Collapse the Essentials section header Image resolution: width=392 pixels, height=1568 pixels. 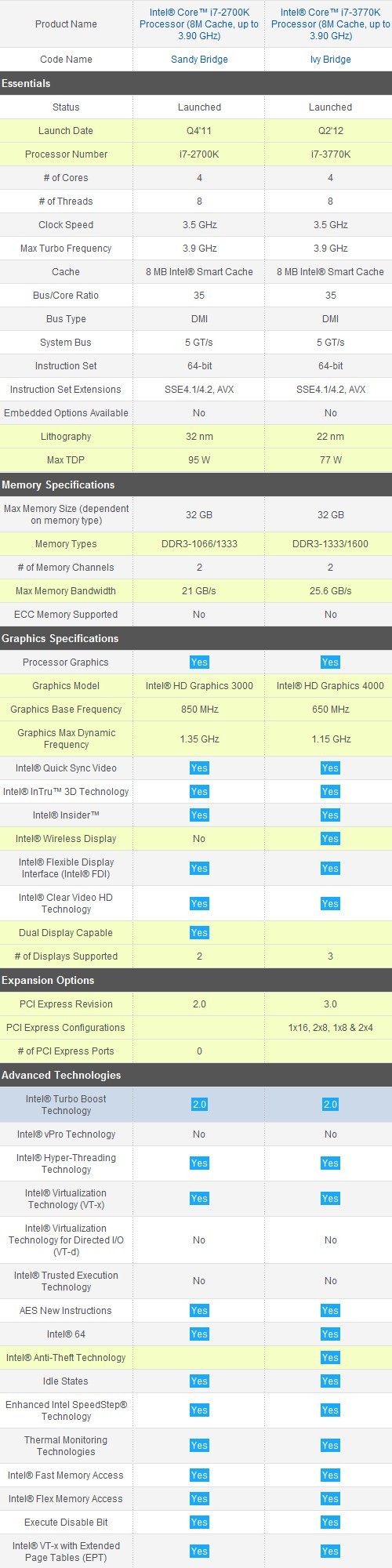[x=196, y=83]
